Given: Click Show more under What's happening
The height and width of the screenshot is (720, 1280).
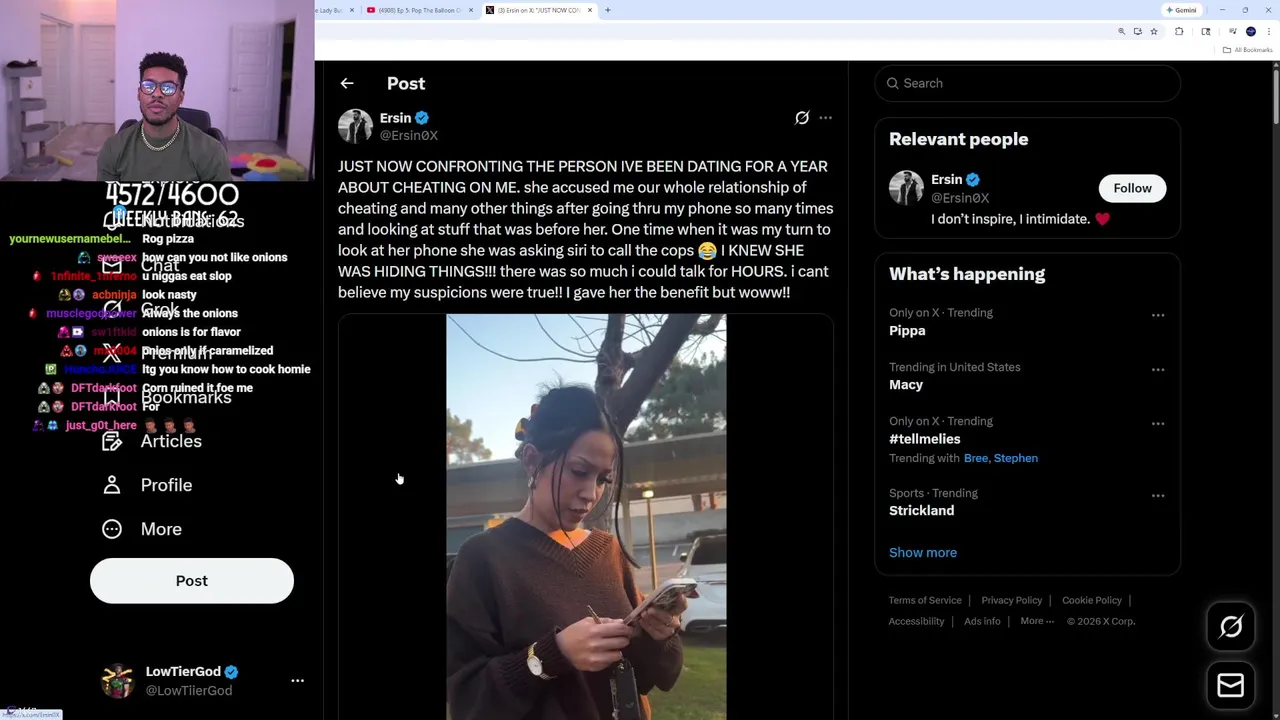Looking at the screenshot, I should click(923, 553).
